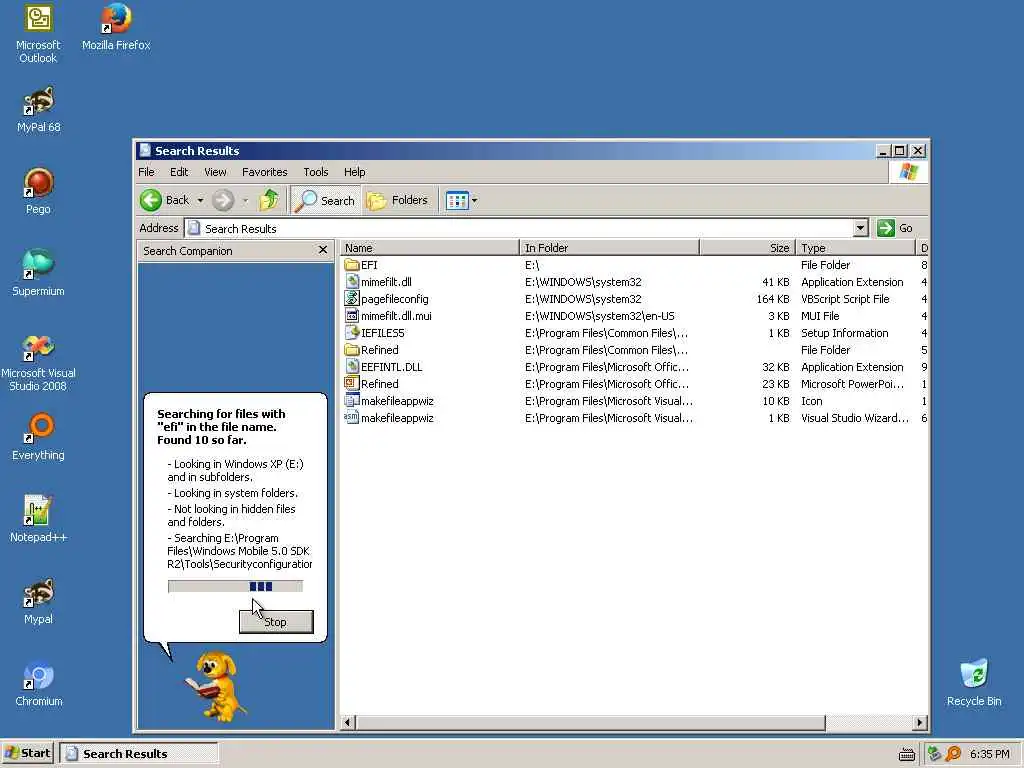Click the VBScript Script File type text
The image size is (1024, 768).
point(845,299)
